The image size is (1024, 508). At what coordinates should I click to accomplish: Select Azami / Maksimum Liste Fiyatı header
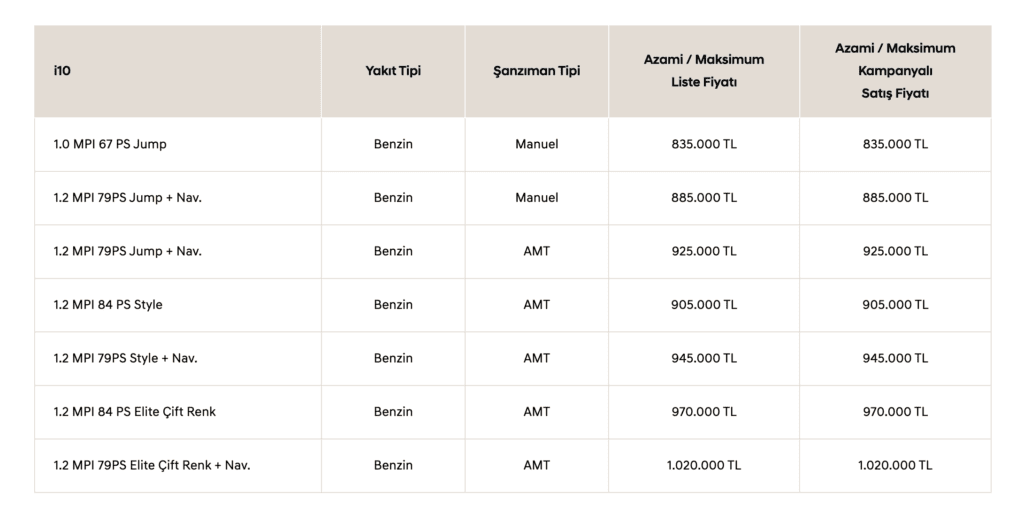point(704,71)
